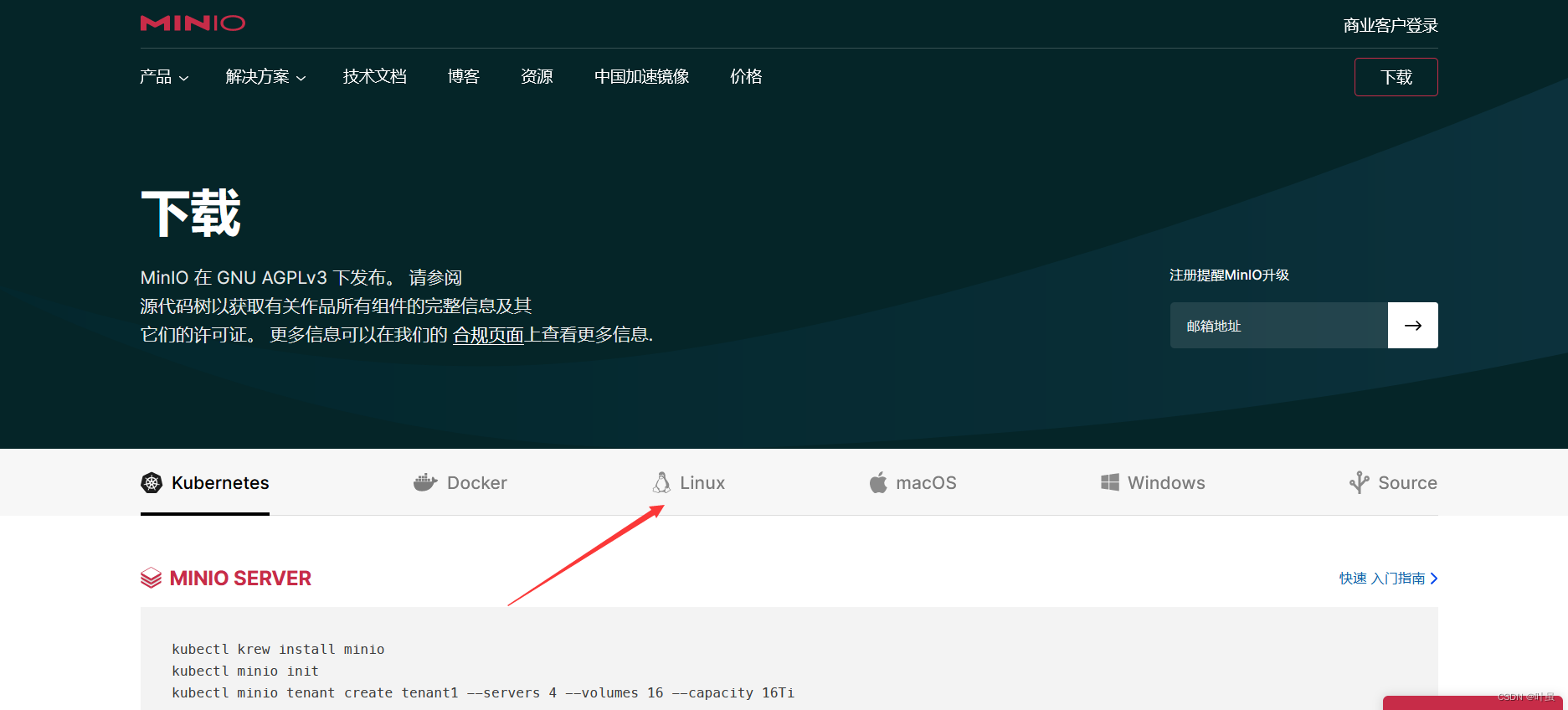Open the 技术文档 menu item
1568x710 pixels.
point(375,76)
